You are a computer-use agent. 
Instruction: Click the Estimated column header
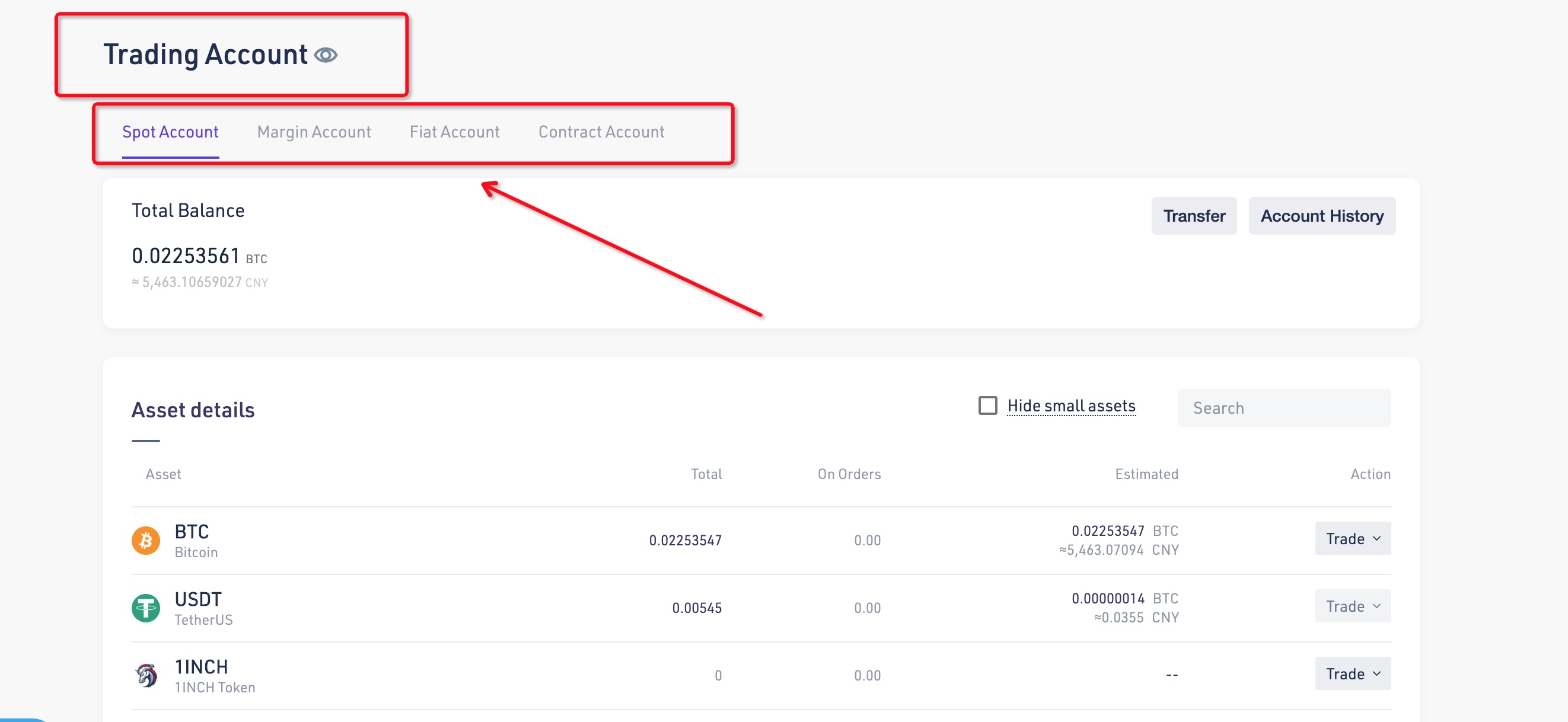click(x=1146, y=474)
